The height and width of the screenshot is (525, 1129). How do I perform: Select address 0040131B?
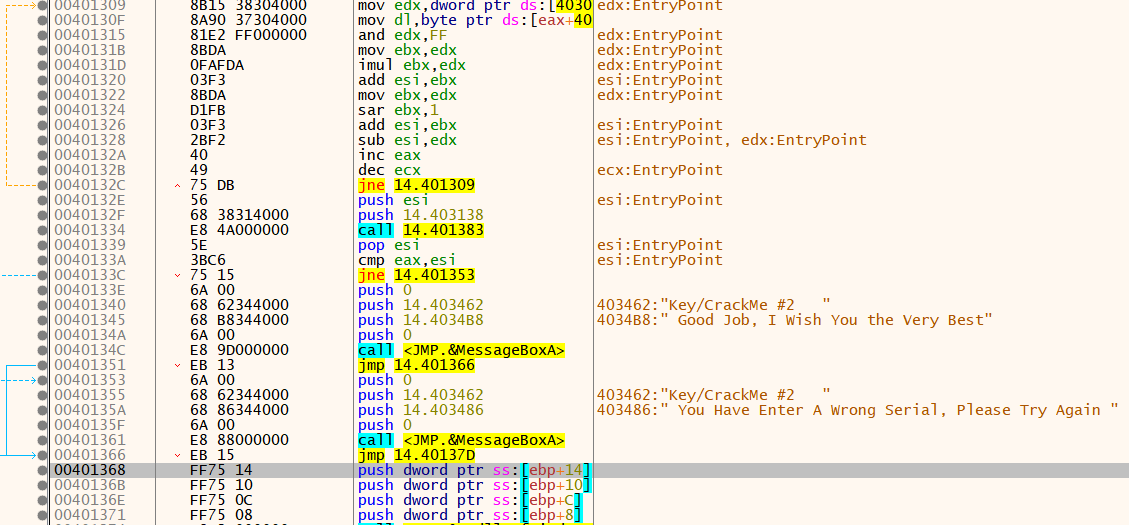point(89,50)
